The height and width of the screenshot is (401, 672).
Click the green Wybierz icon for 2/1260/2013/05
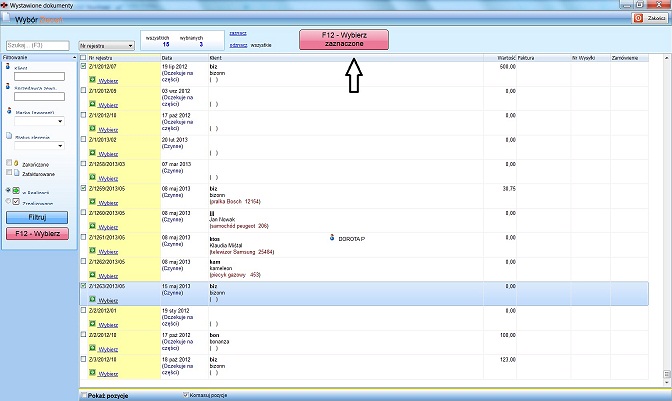coord(92,226)
